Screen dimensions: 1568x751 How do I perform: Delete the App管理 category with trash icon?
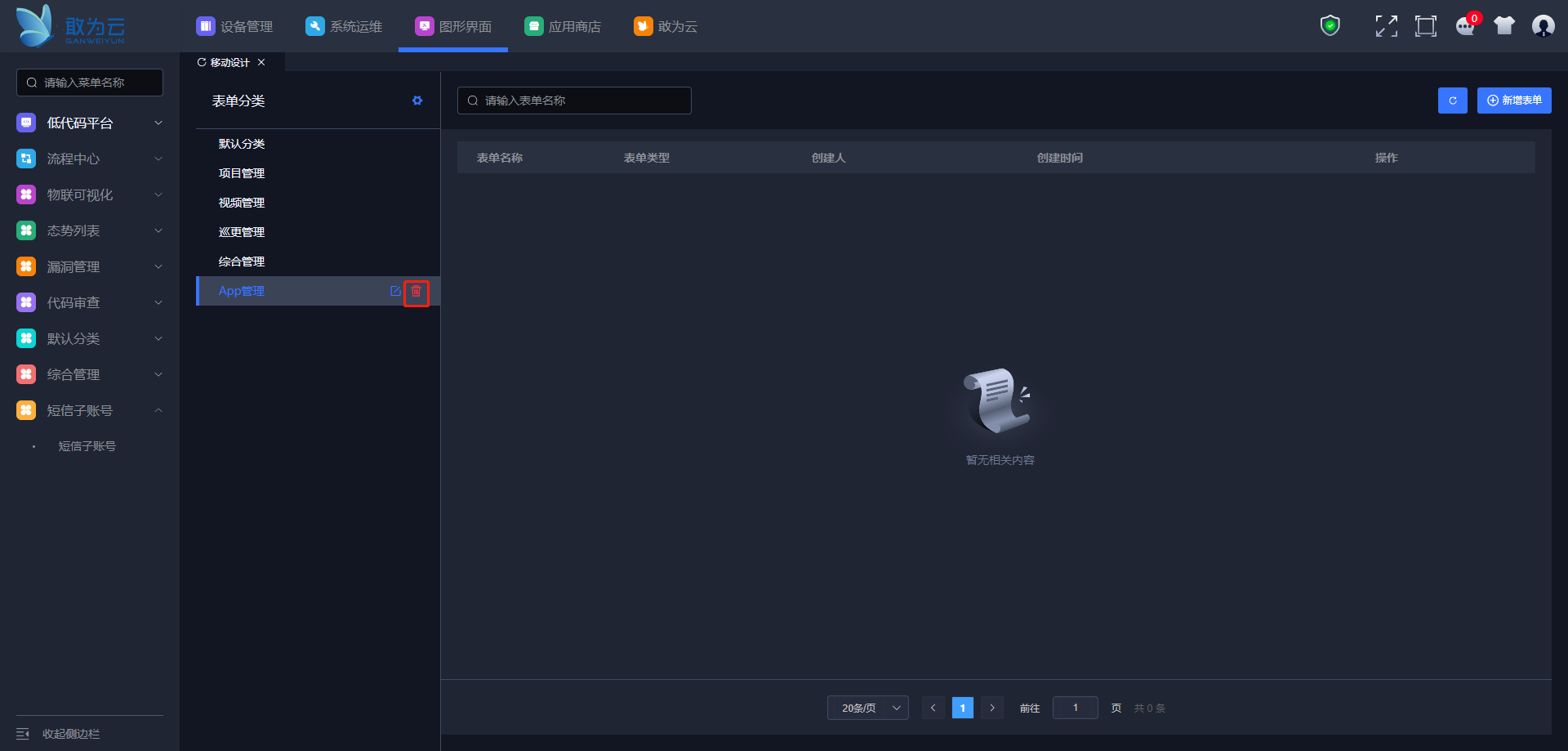pos(416,292)
